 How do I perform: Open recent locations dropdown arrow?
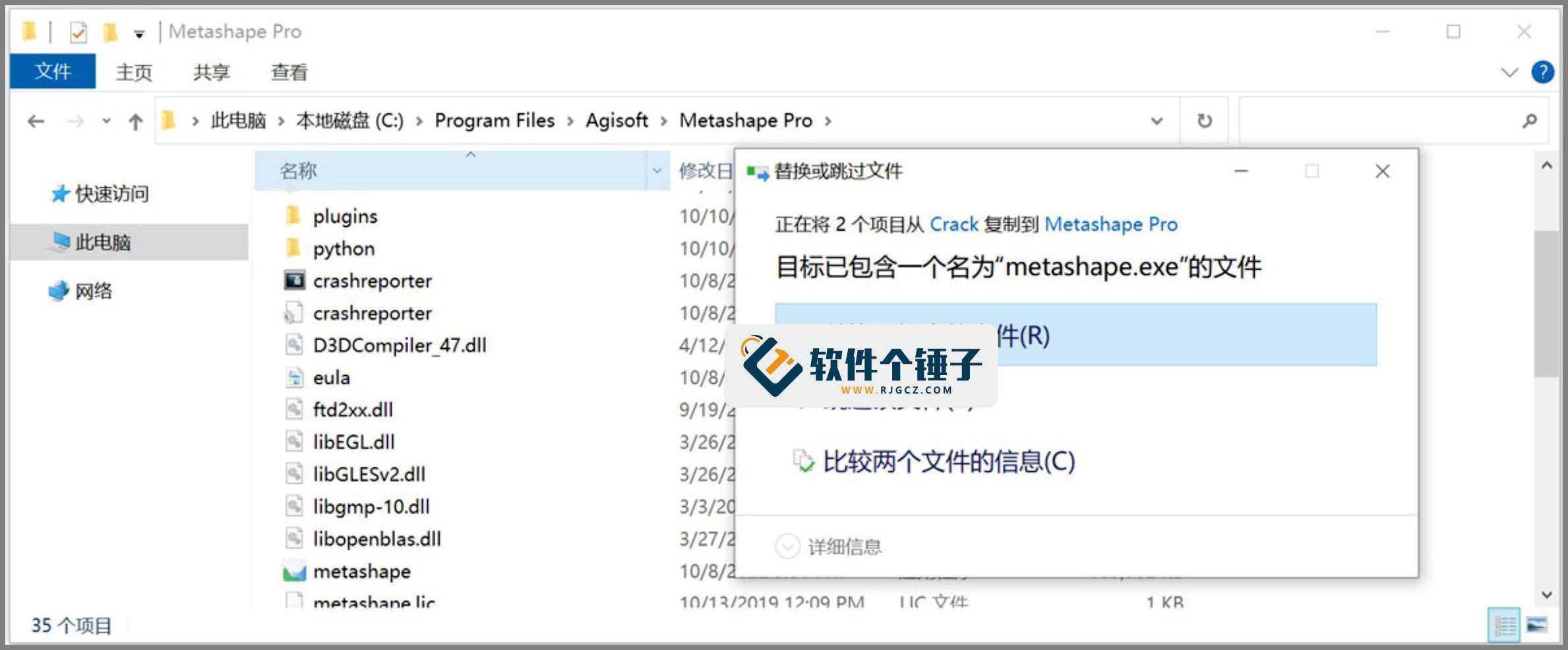point(106,121)
